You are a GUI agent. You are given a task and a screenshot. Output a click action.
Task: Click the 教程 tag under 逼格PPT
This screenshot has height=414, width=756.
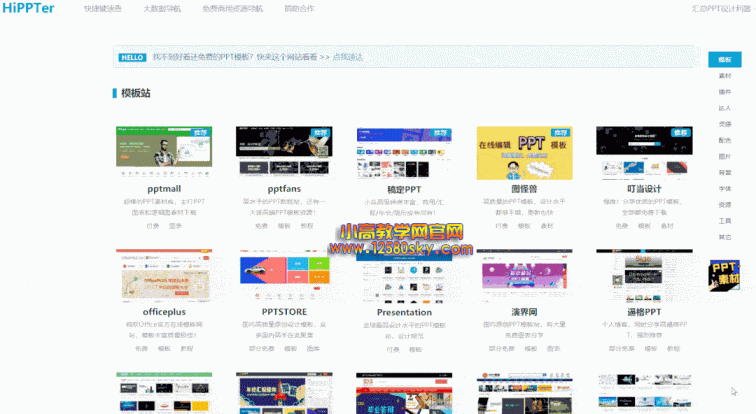[x=674, y=348]
